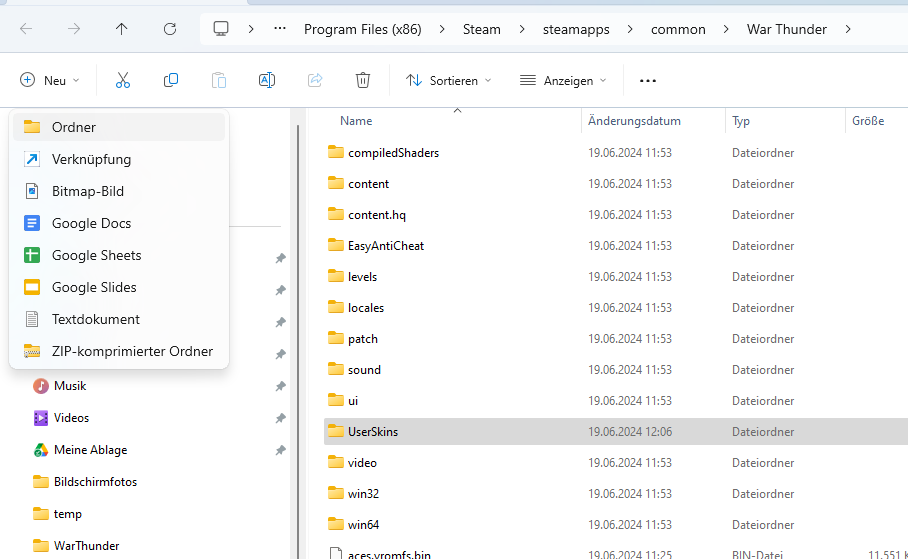Pick ZIP-komprimierter Ordner entry

132,351
